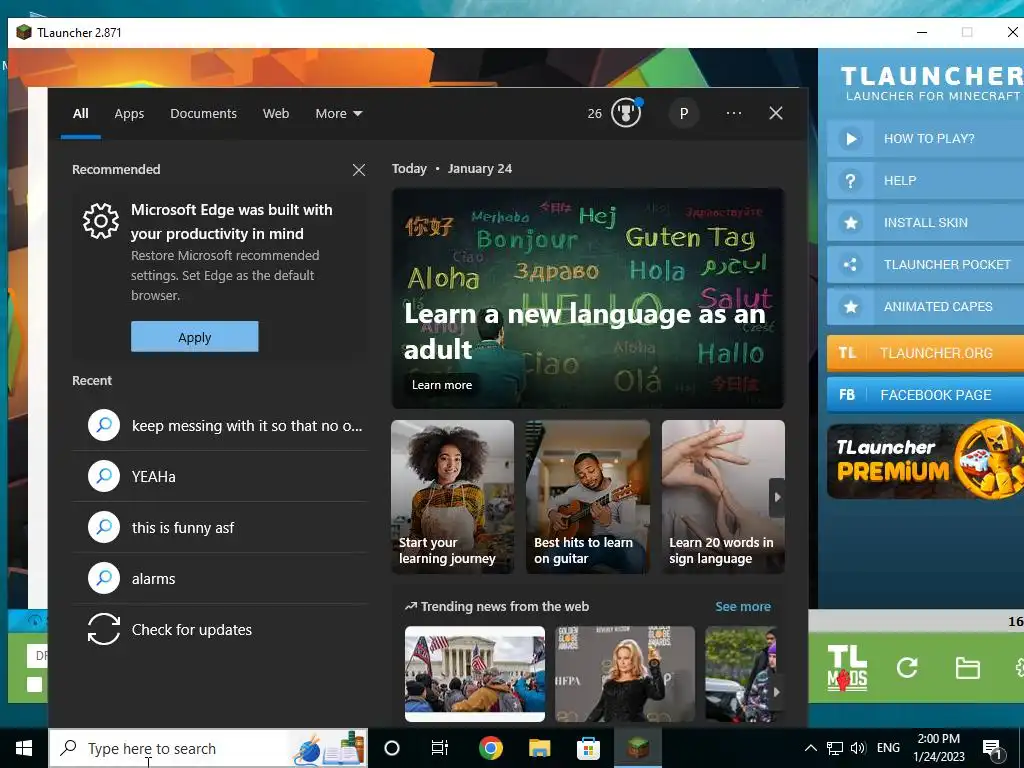The image size is (1024, 768).
Task: Click the search icon beside 'YEAHa'
Action: pyautogui.click(x=104, y=476)
